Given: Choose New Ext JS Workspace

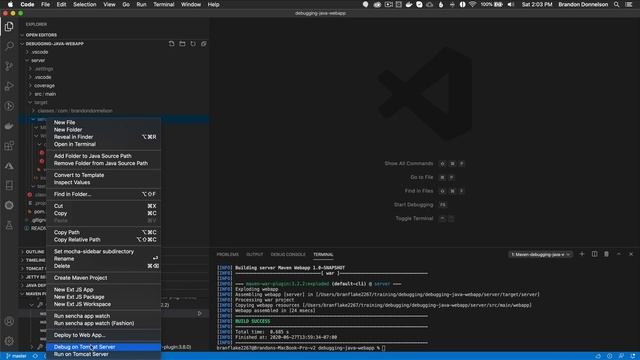Looking at the screenshot, I should coord(104,304).
